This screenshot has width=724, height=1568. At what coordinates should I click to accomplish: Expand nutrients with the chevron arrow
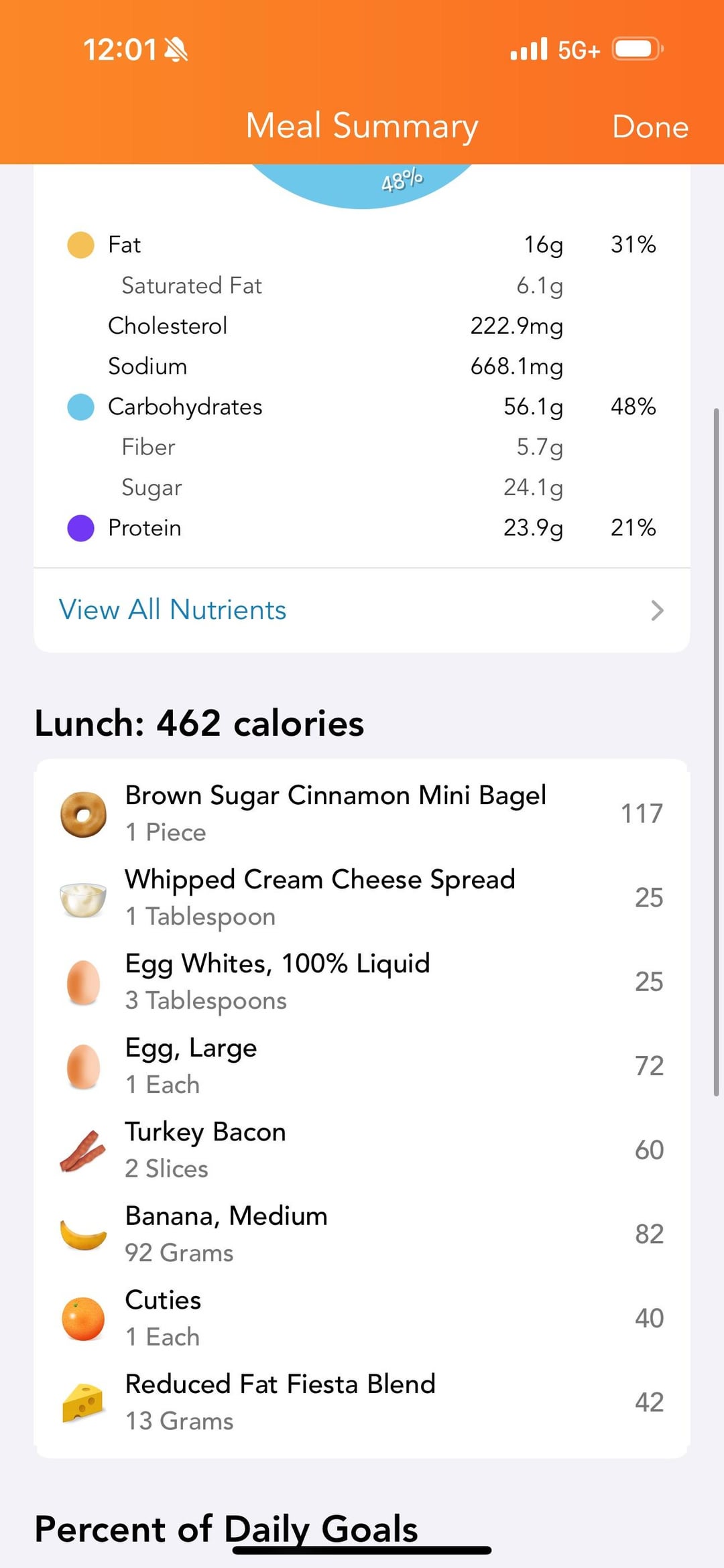pos(657,610)
